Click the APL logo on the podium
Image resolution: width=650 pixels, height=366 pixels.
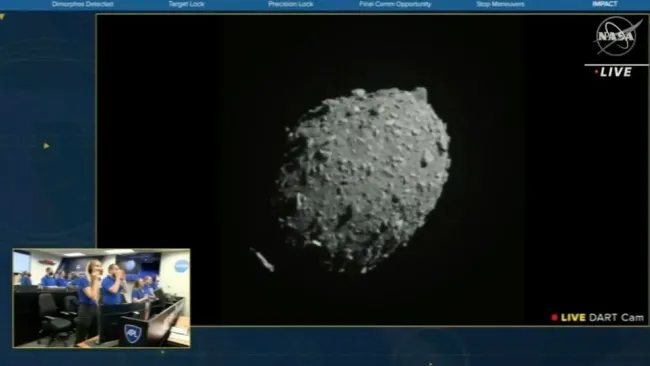click(133, 333)
